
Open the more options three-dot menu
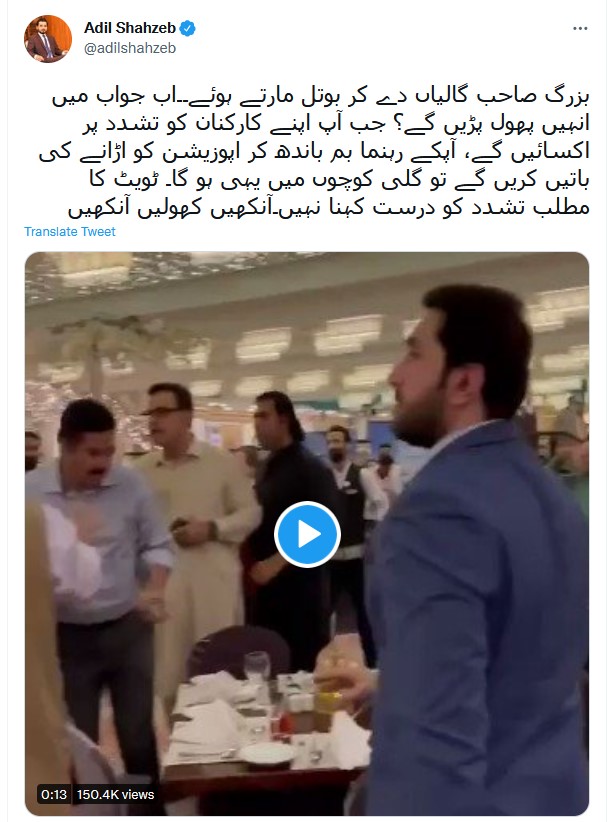[x=580, y=28]
